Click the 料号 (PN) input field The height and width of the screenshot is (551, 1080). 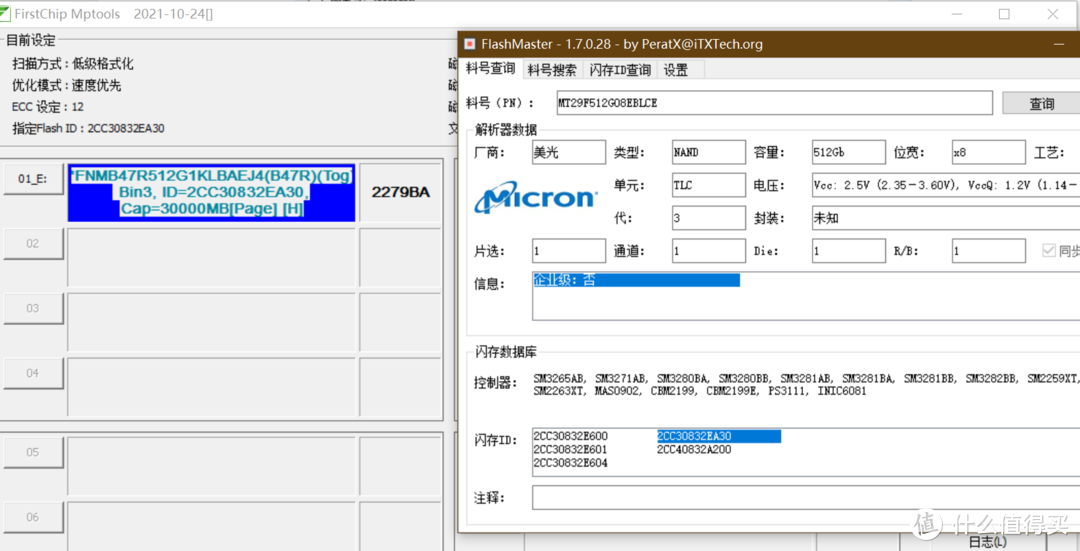[774, 103]
